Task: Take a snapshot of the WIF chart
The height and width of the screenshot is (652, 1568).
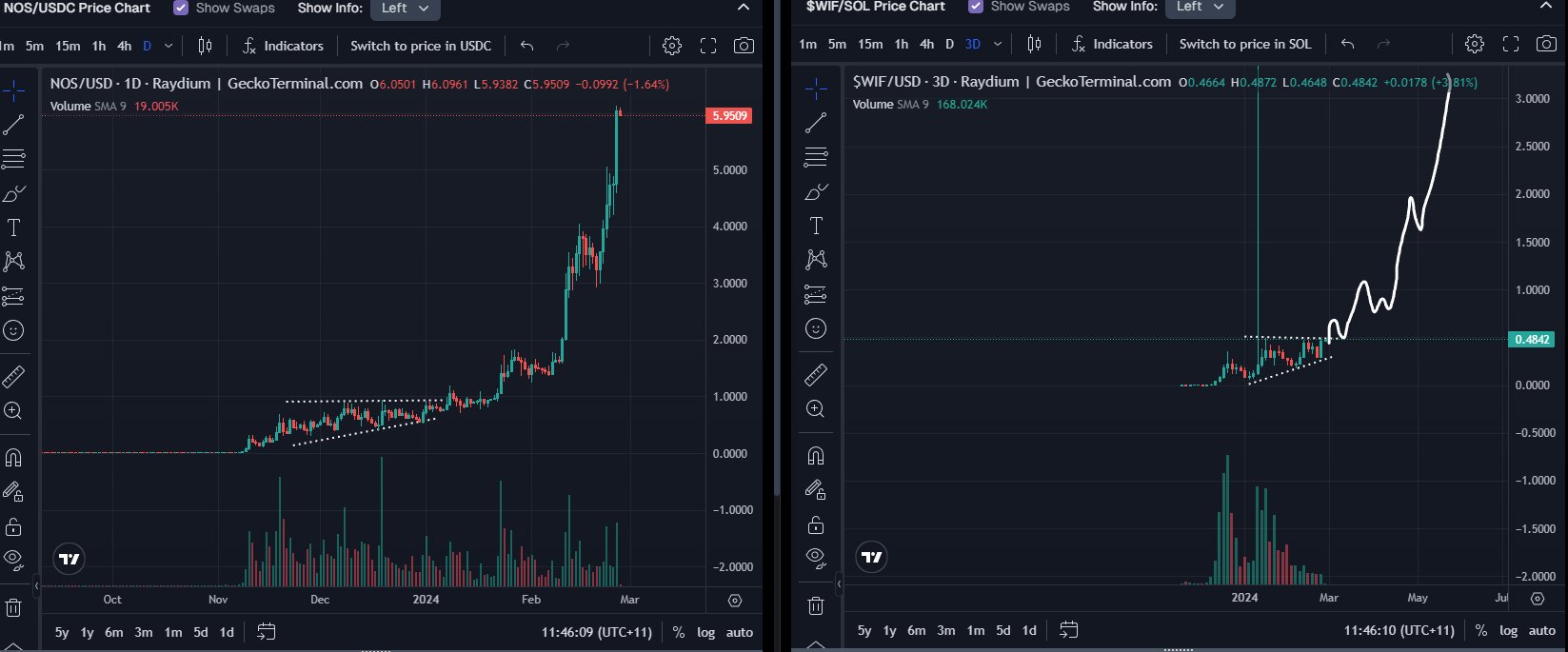Action: (x=1546, y=44)
